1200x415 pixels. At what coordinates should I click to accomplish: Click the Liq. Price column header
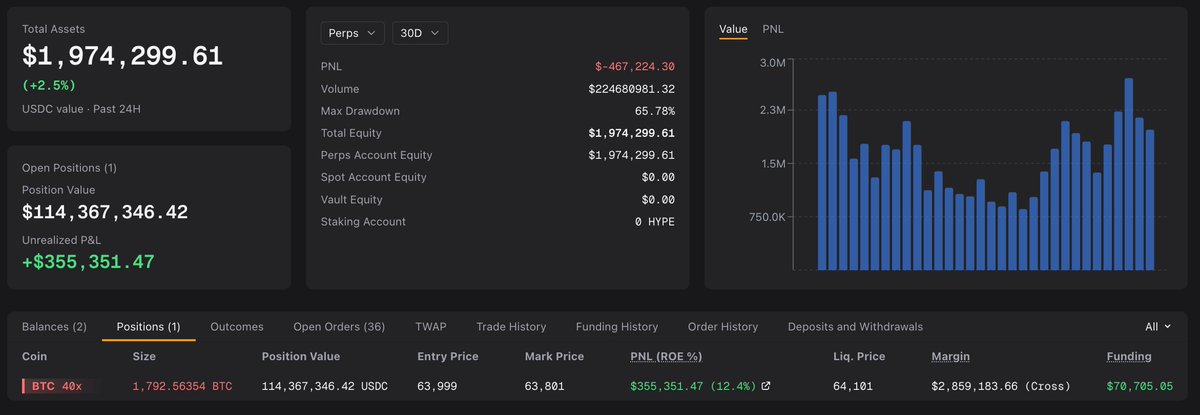859,356
